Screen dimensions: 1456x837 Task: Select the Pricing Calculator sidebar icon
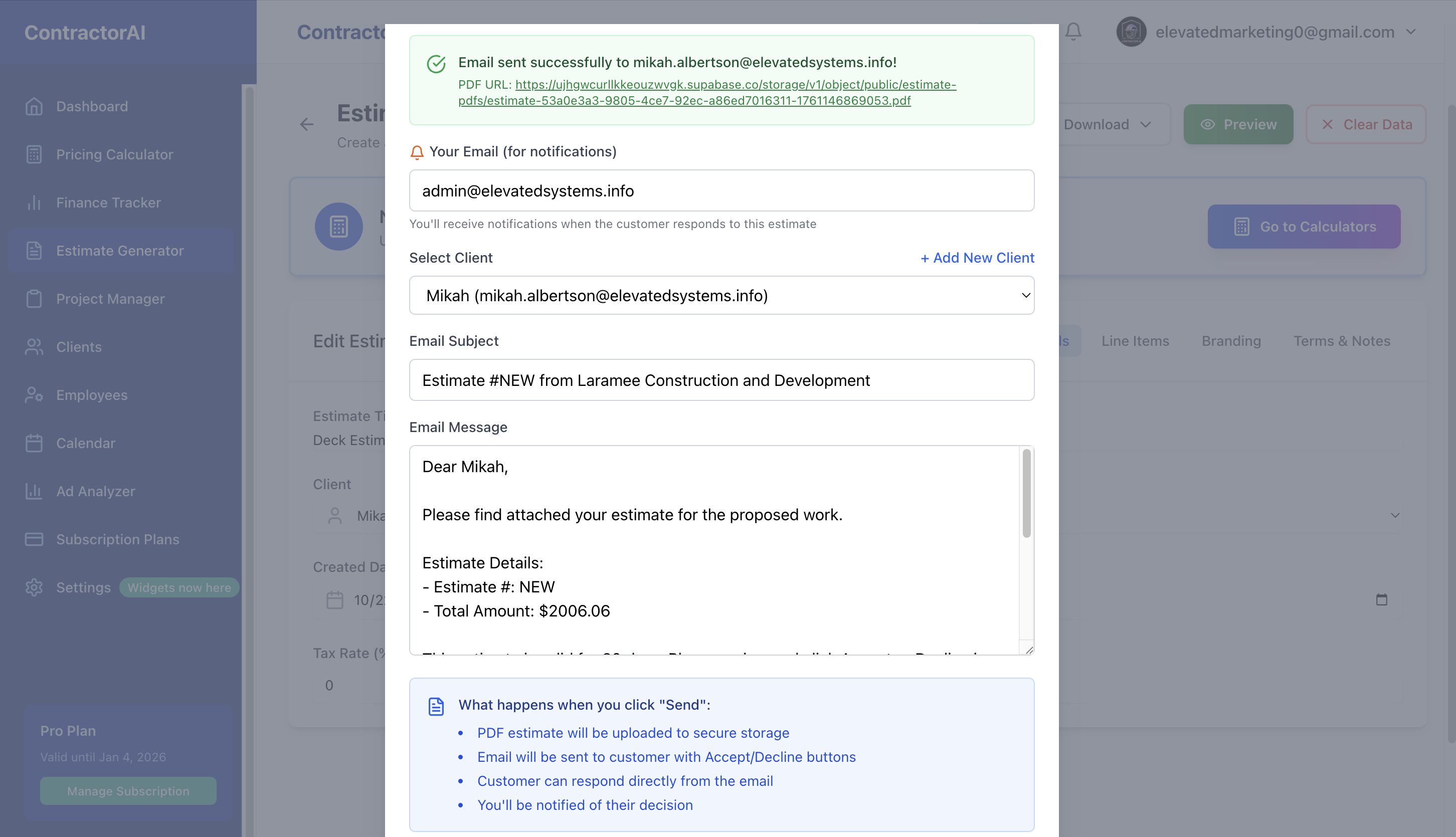(x=35, y=154)
